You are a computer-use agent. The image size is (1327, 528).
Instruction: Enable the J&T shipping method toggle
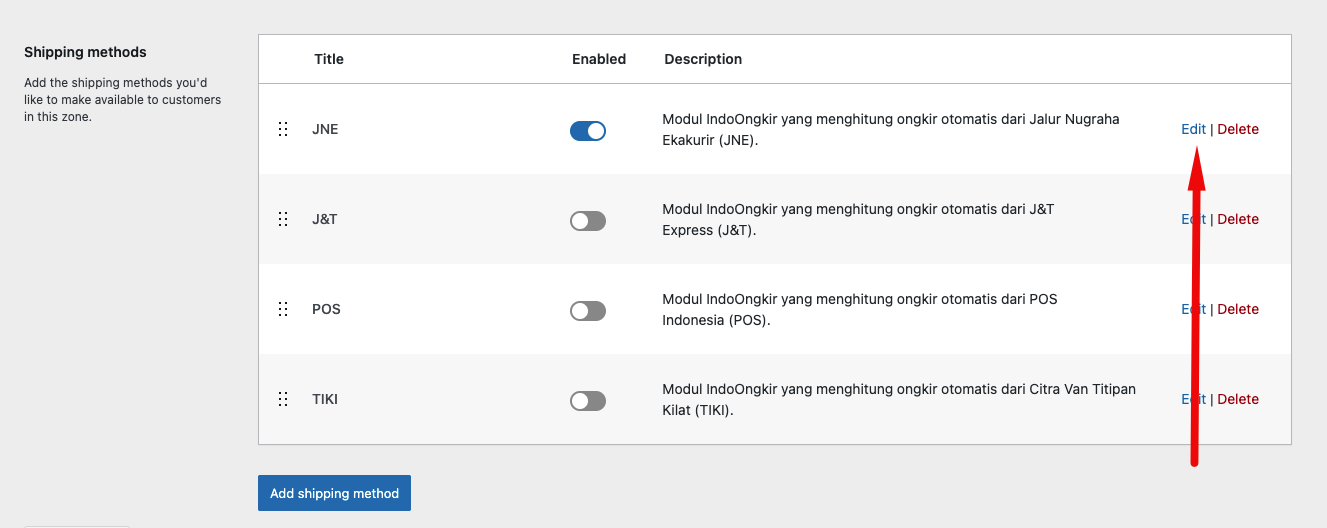(x=588, y=221)
